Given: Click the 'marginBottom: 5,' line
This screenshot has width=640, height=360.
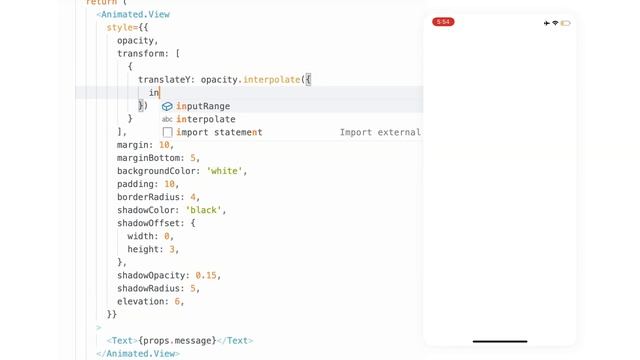Looking at the screenshot, I should [x=158, y=158].
